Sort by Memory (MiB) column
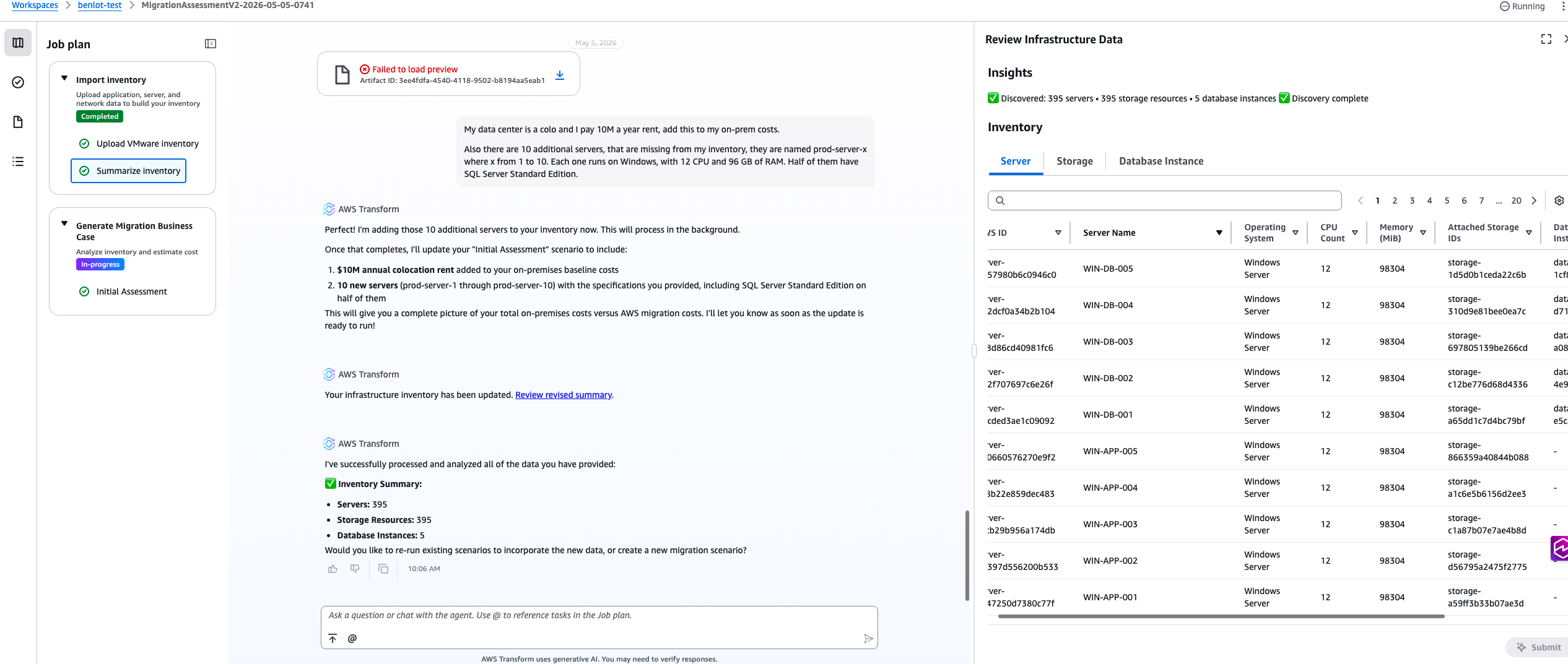This screenshot has width=1568, height=664. pos(1423,233)
